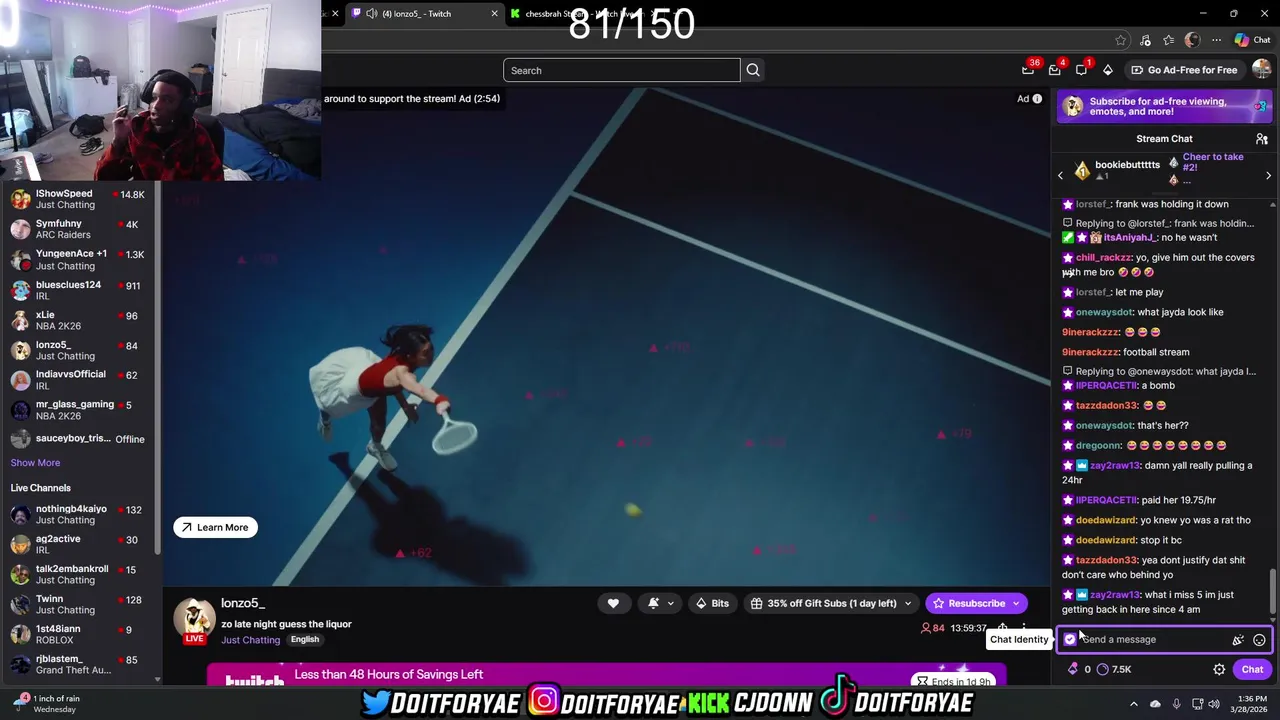Click Show More followed channels
This screenshot has width=1280, height=720.
(x=35, y=463)
